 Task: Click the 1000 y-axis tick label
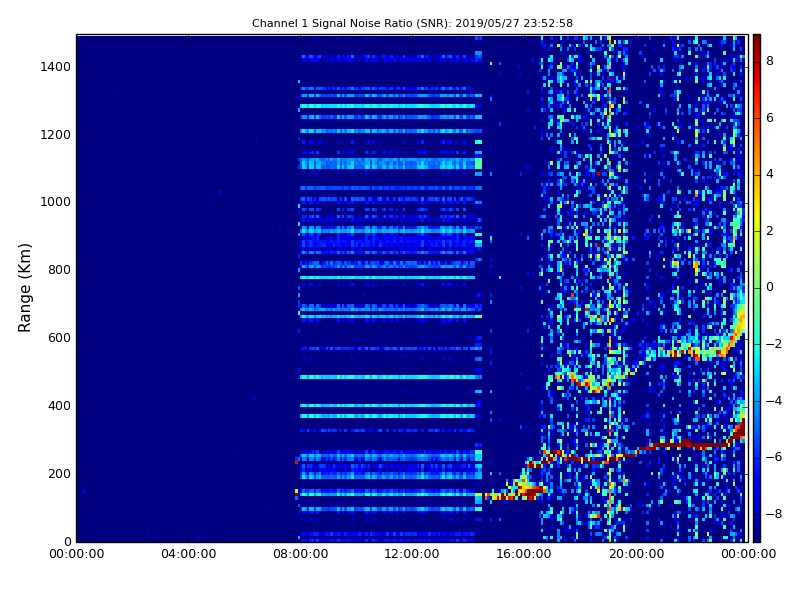coord(55,202)
